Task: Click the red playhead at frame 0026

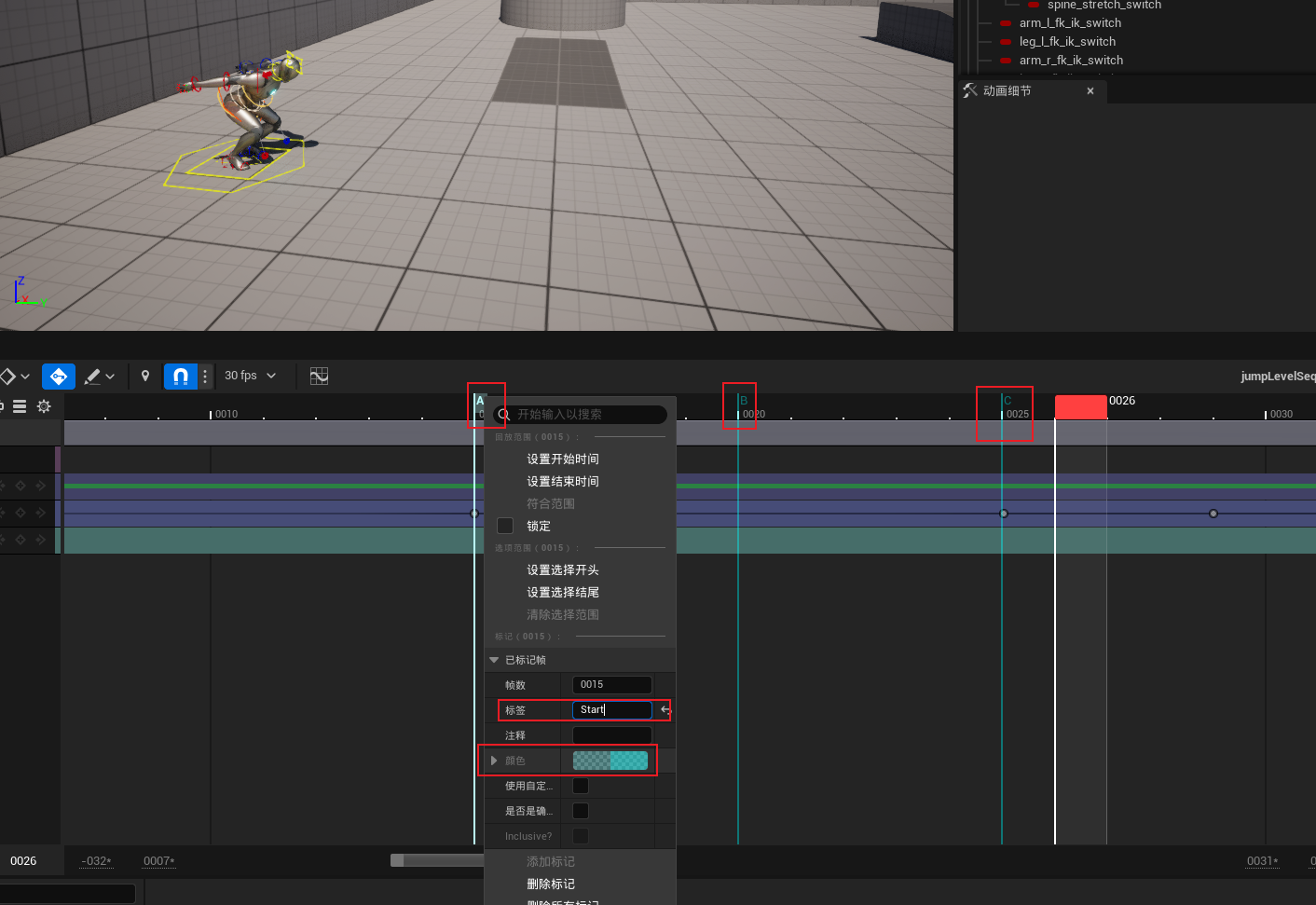Action: tap(1080, 407)
